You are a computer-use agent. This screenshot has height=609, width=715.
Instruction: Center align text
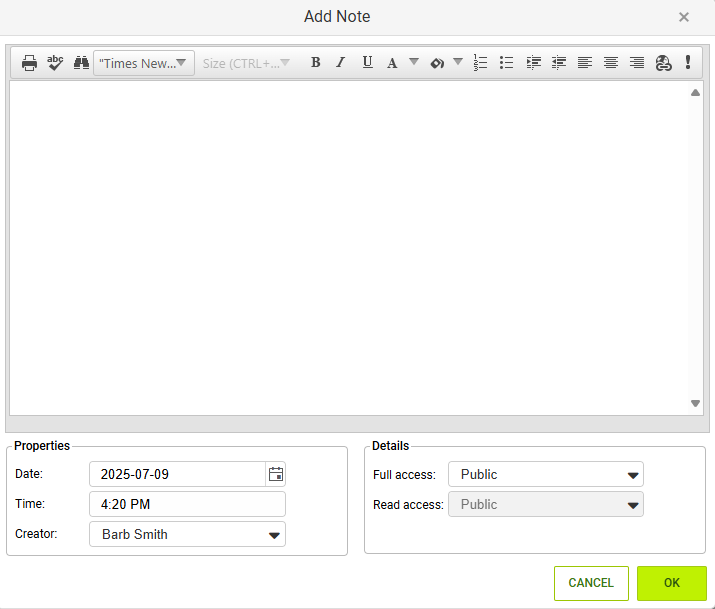click(611, 62)
